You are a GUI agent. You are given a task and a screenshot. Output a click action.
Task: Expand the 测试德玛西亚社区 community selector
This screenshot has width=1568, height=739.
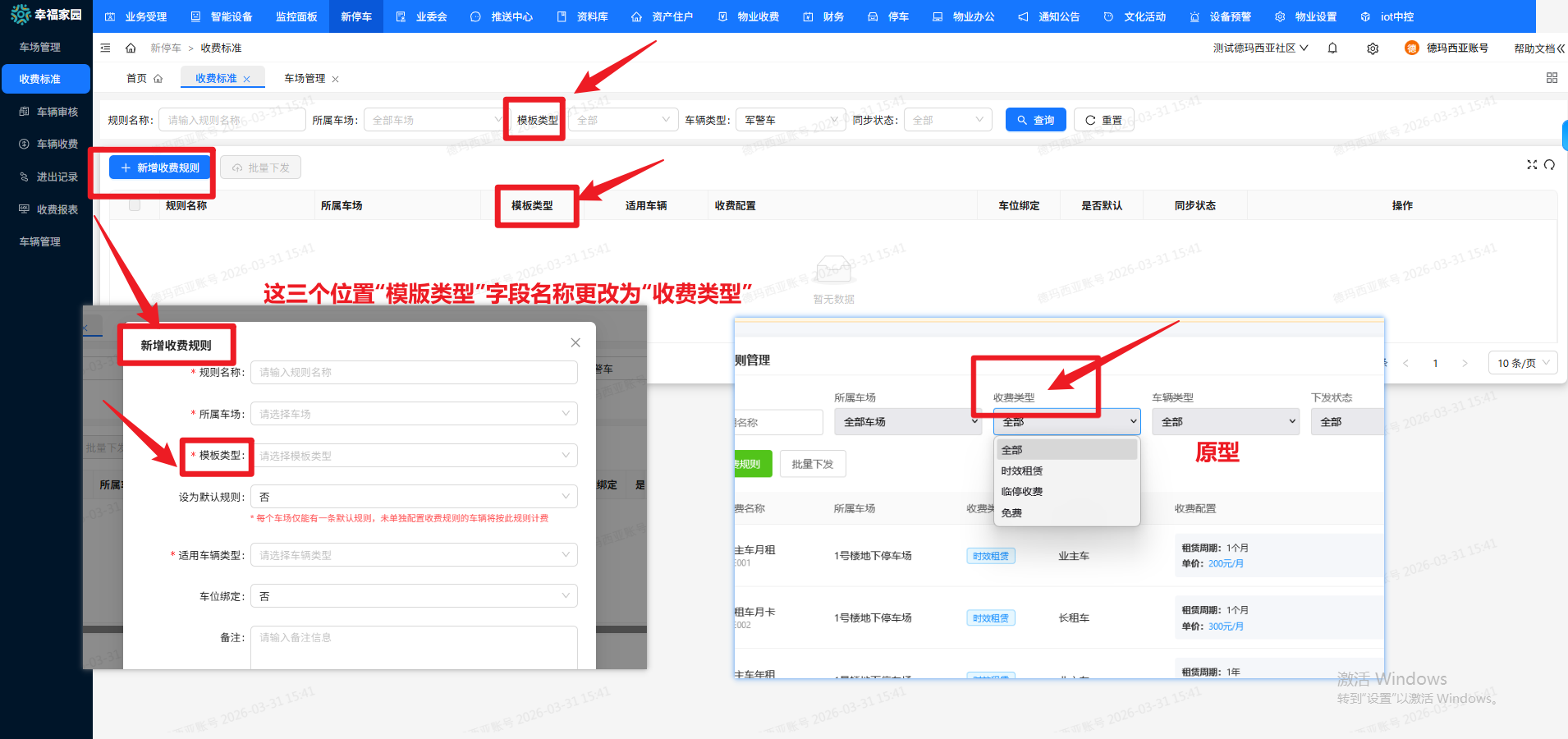point(1260,48)
